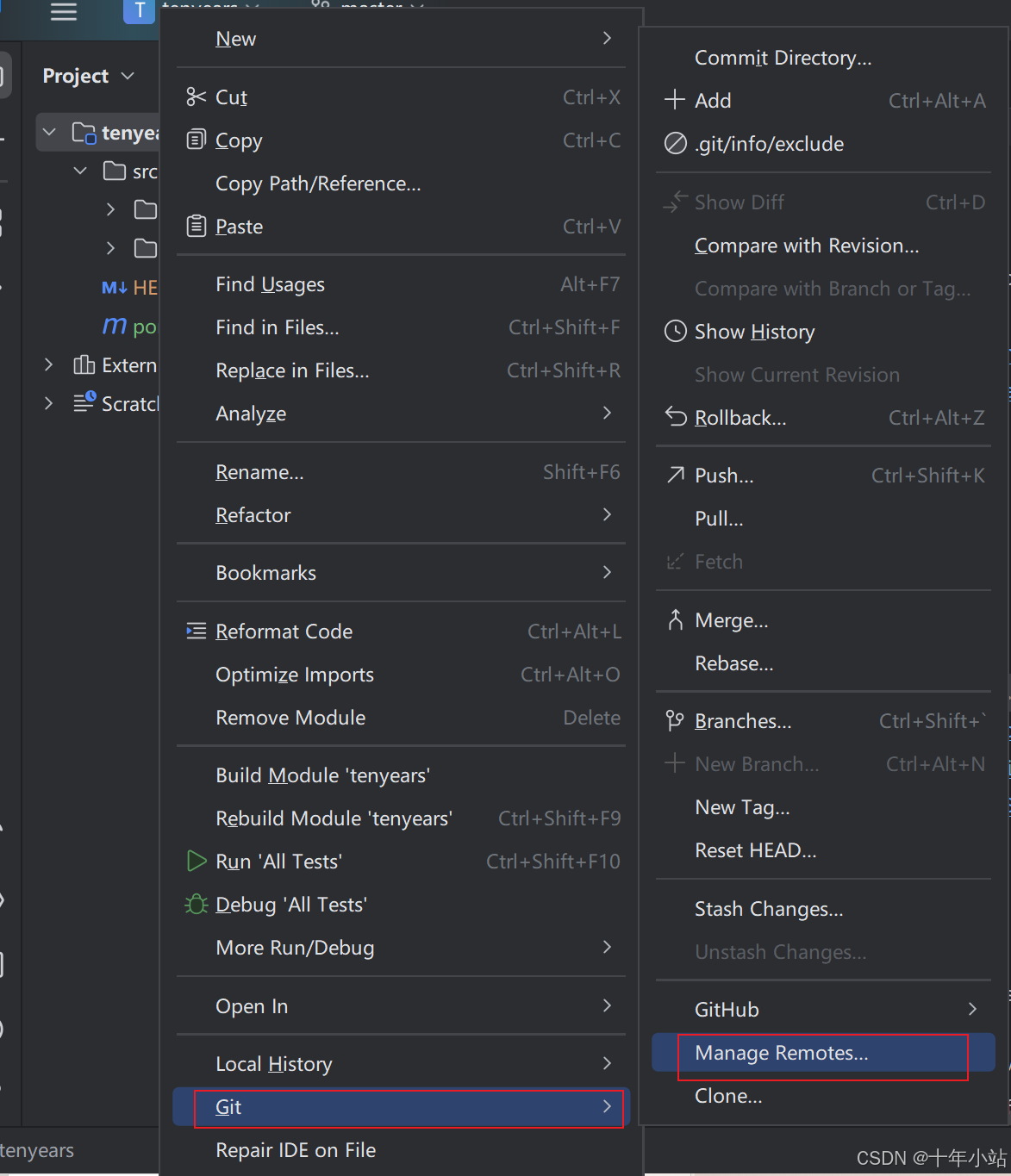The width and height of the screenshot is (1011, 1176).
Task: Collapse the src folder node
Action: coord(80,171)
